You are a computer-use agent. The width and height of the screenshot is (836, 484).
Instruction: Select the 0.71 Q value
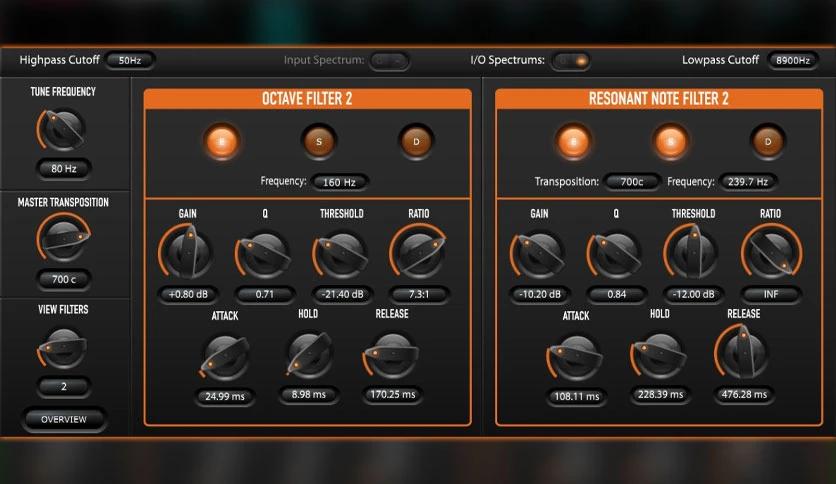point(264,294)
